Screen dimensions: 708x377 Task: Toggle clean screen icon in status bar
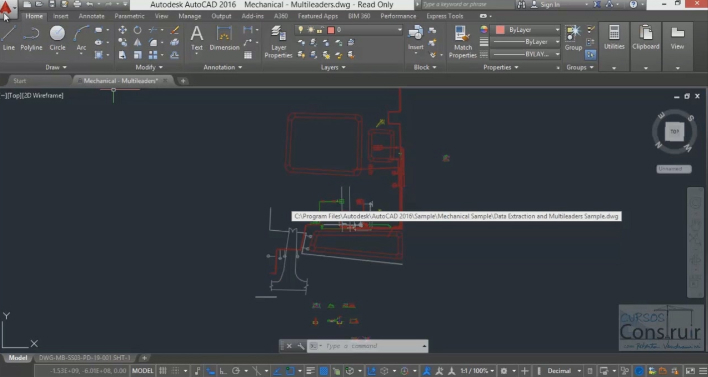(x=690, y=371)
